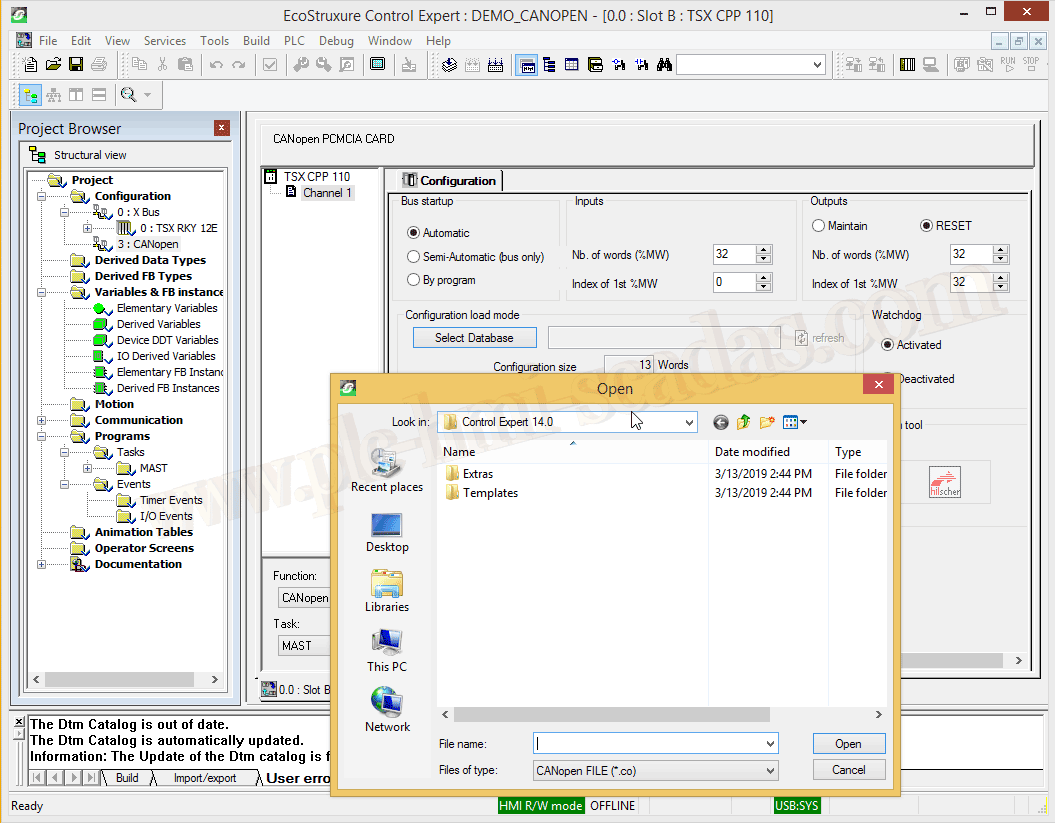The width and height of the screenshot is (1055, 823).
Task: Select the By program bus startup option
Action: tap(414, 281)
